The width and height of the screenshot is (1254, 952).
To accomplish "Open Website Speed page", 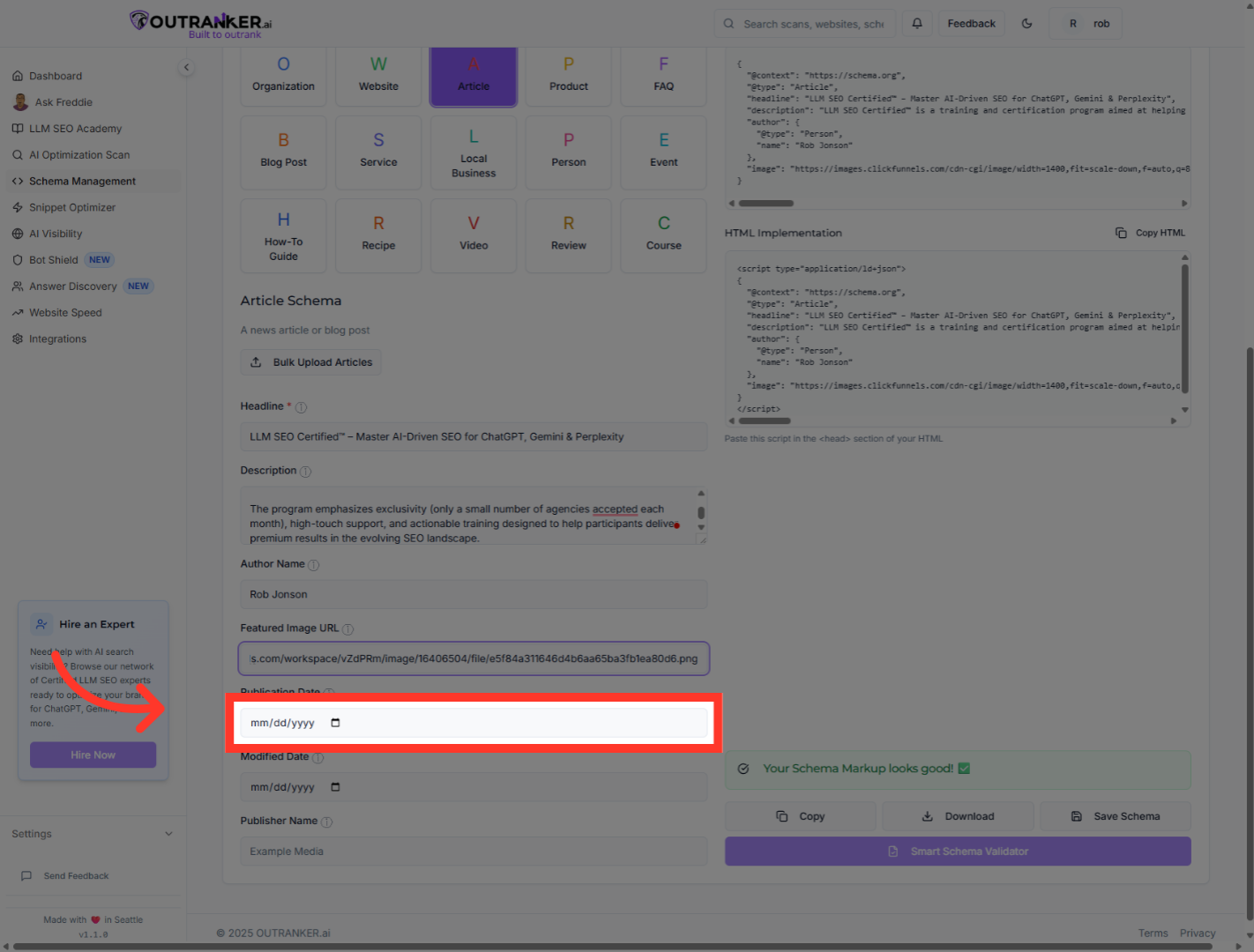I will coord(65,313).
